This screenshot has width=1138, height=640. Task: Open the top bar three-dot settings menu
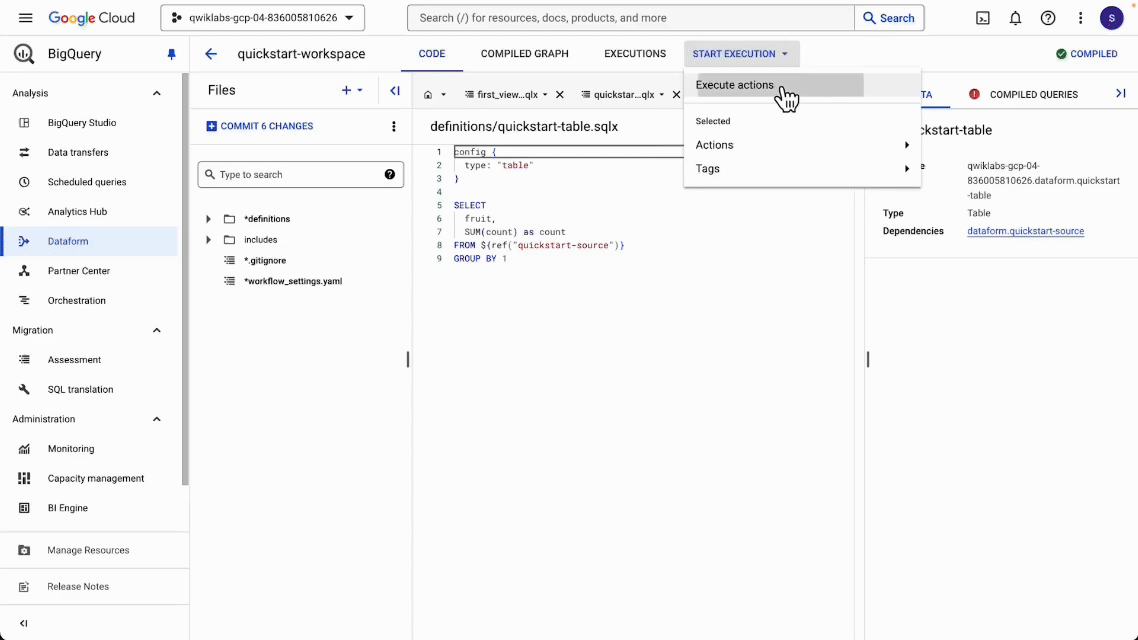(1081, 18)
